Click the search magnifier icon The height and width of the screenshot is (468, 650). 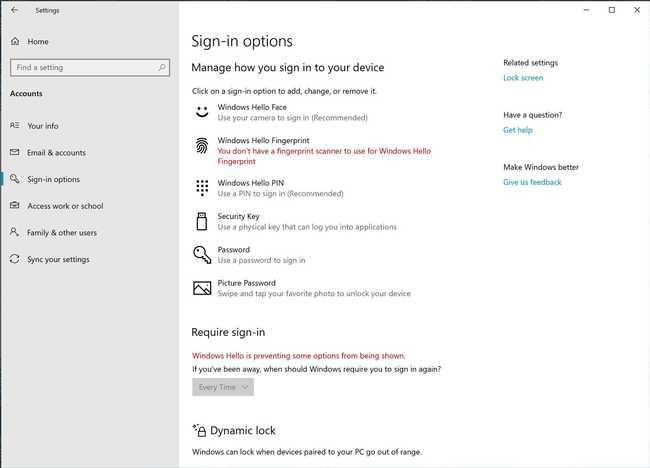(162, 67)
